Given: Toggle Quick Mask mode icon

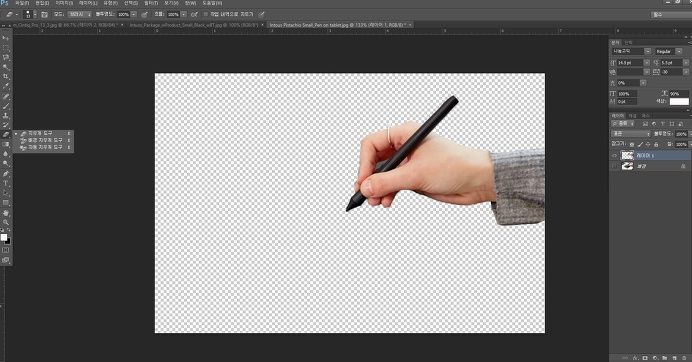Looking at the screenshot, I should [6, 250].
